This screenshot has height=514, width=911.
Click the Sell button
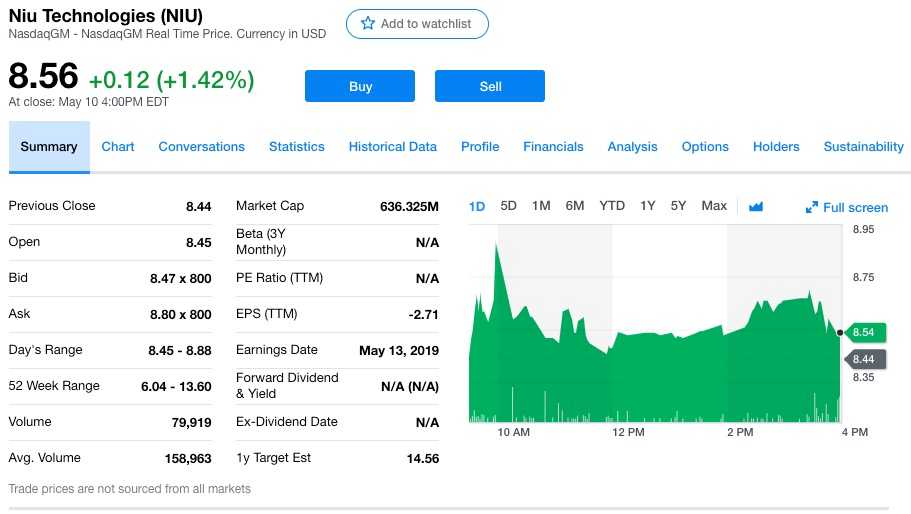[490, 86]
